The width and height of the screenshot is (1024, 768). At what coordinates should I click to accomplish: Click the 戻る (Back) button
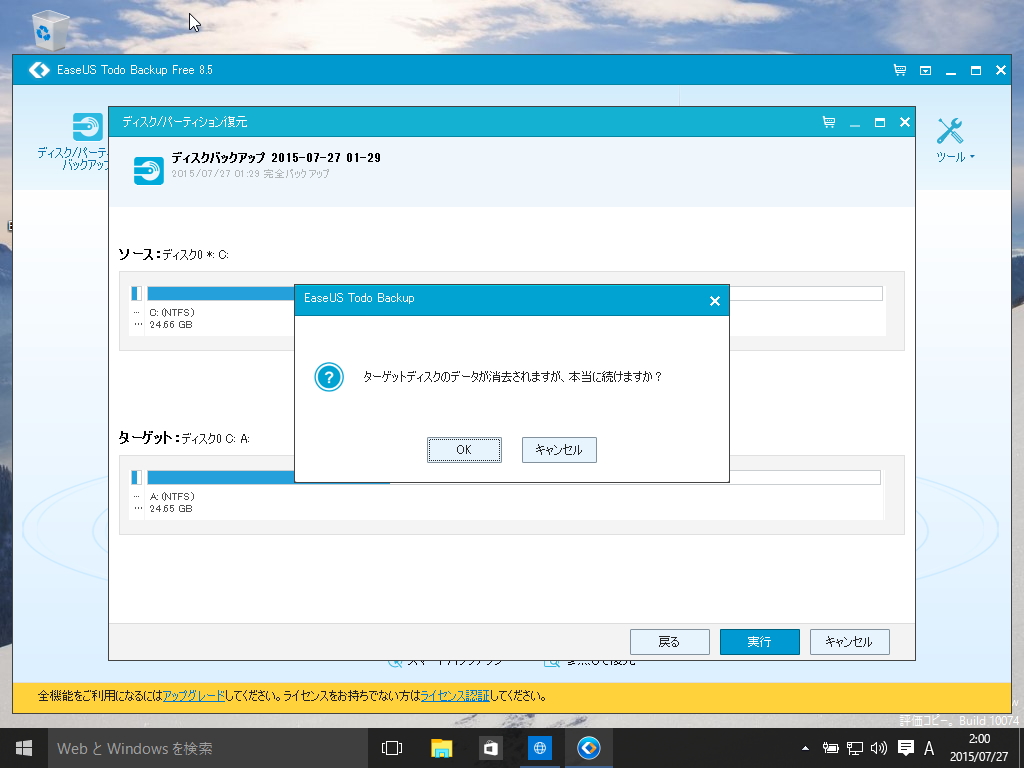[x=669, y=642]
